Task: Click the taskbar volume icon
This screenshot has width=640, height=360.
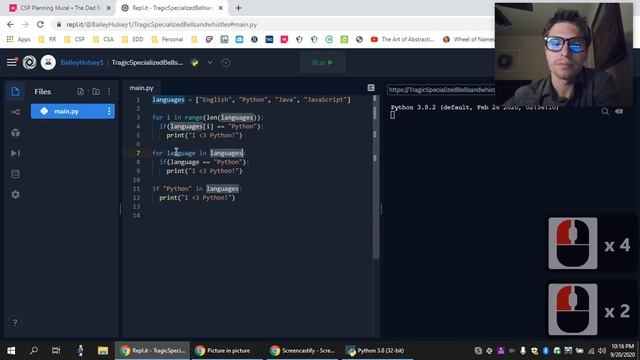Action: point(601,351)
